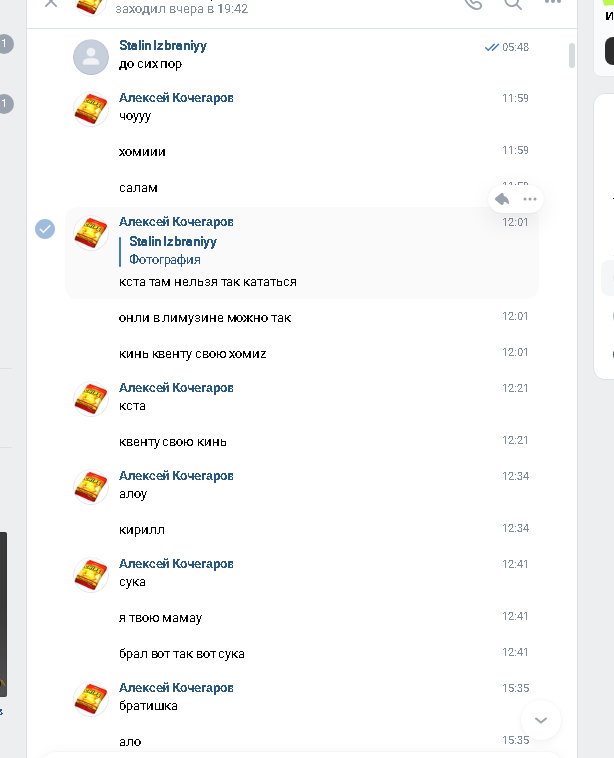Open the avatar in the chat header

tap(91, 4)
